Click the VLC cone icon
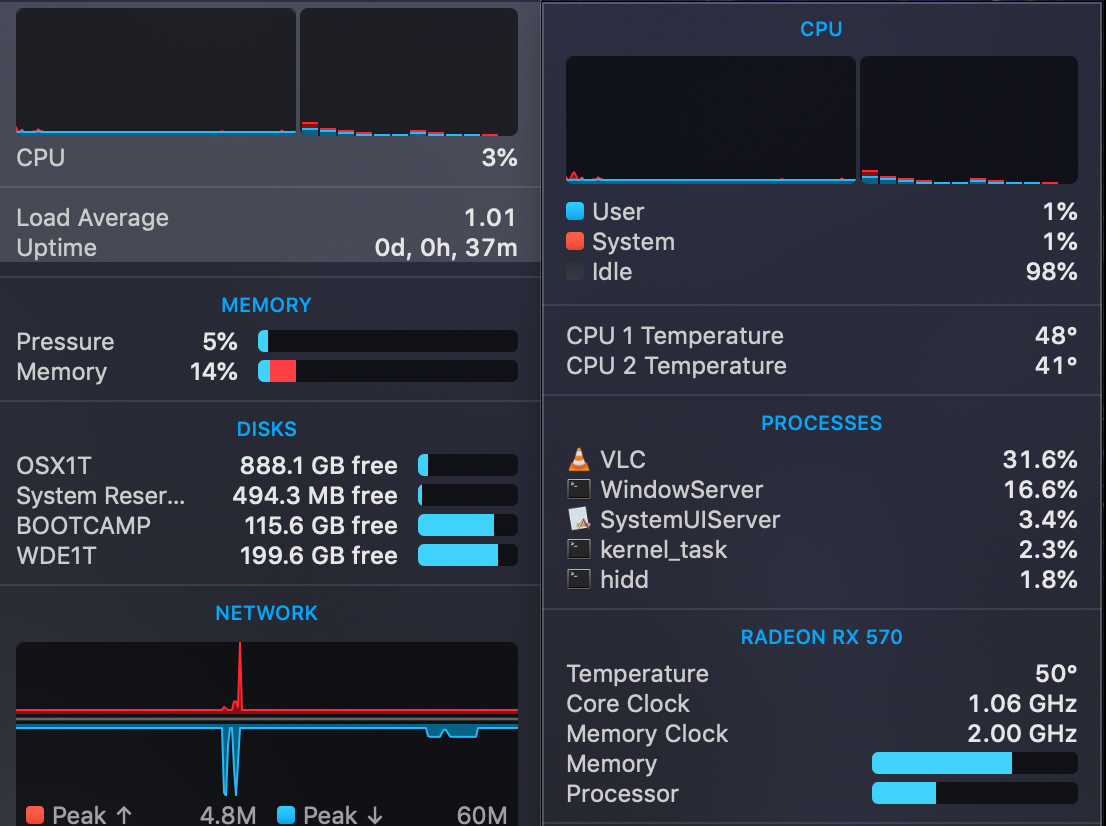This screenshot has width=1106, height=826. click(579, 460)
